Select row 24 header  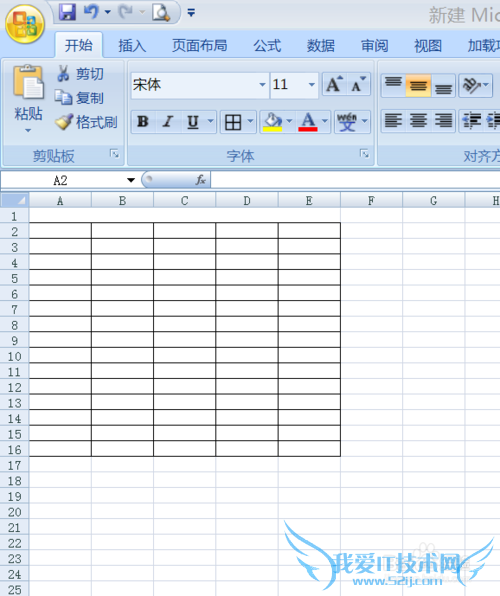(x=14, y=574)
